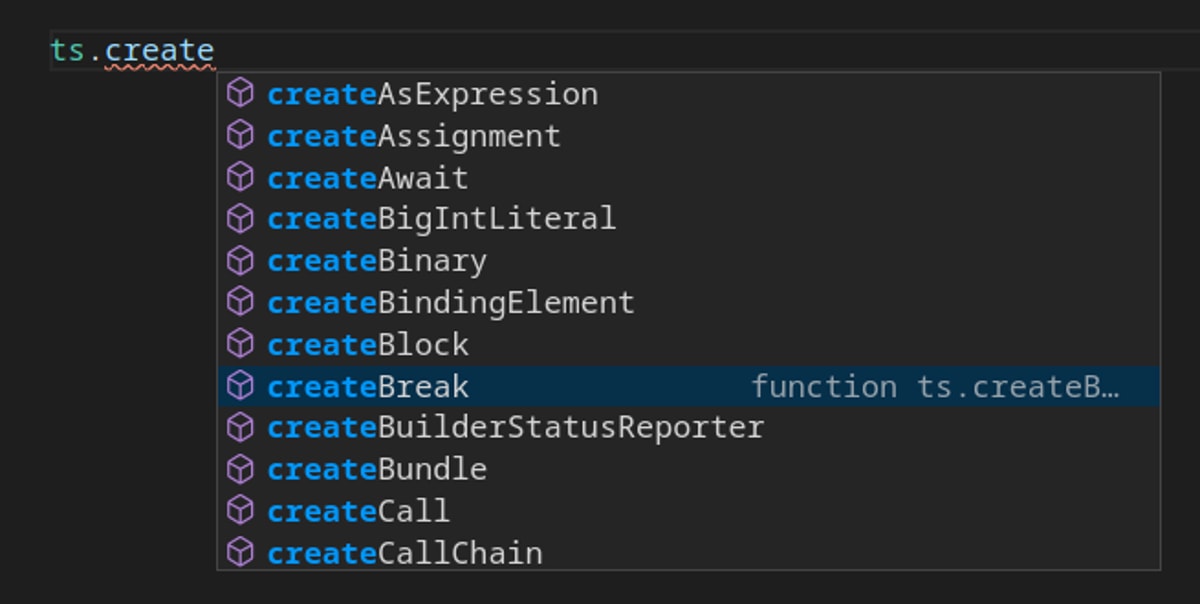Insert the createBigIntLiteral suggestion
1200x604 pixels.
441,219
